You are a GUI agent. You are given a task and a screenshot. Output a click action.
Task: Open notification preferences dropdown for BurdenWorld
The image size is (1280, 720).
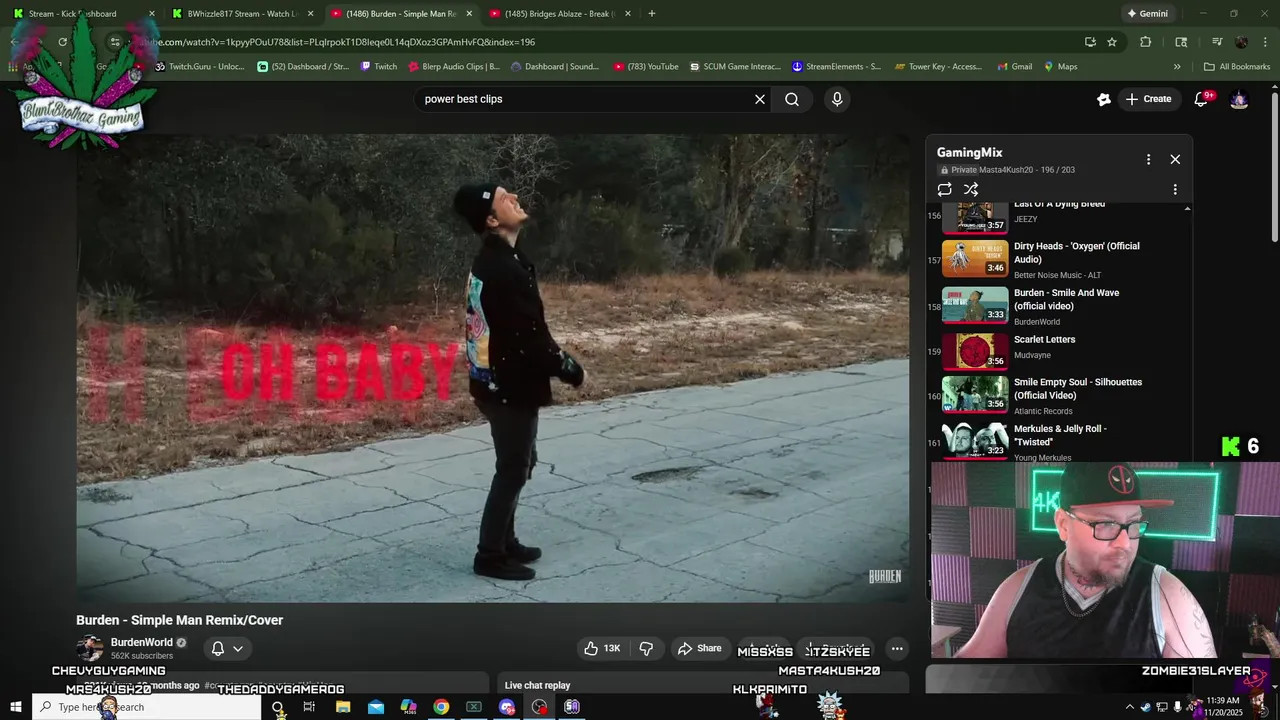(227, 648)
